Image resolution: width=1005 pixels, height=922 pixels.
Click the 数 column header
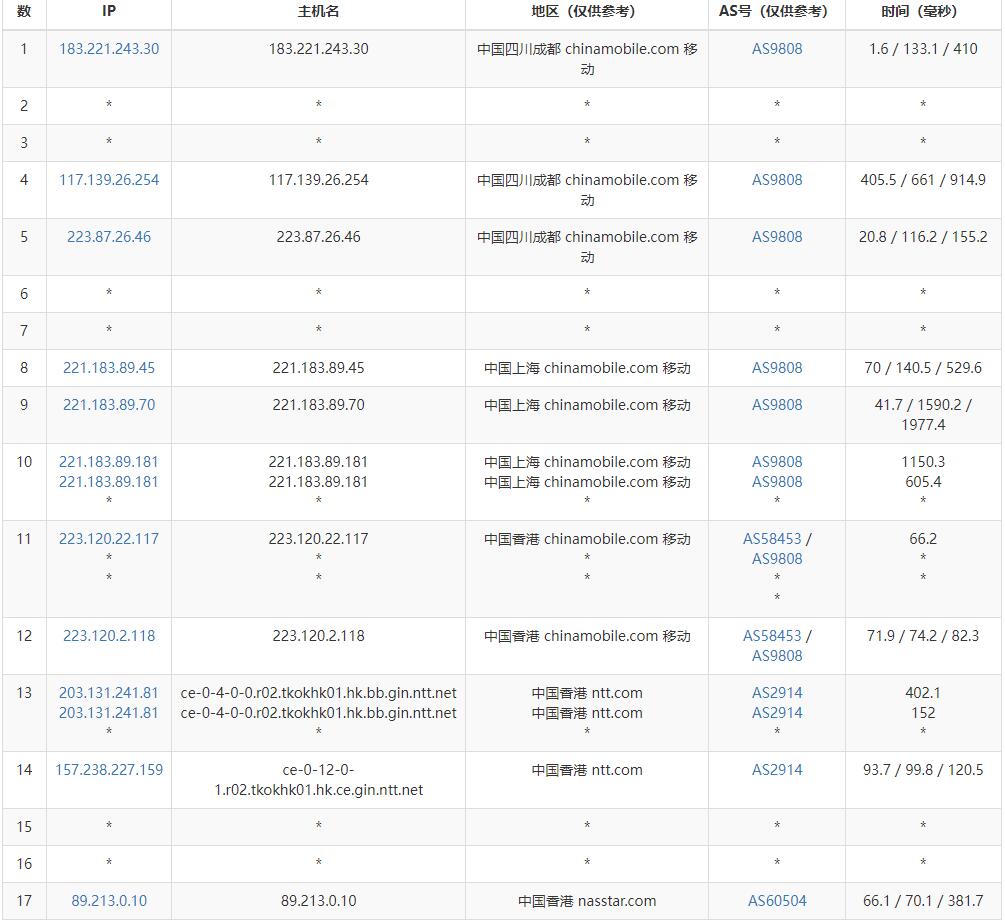pyautogui.click(x=24, y=12)
